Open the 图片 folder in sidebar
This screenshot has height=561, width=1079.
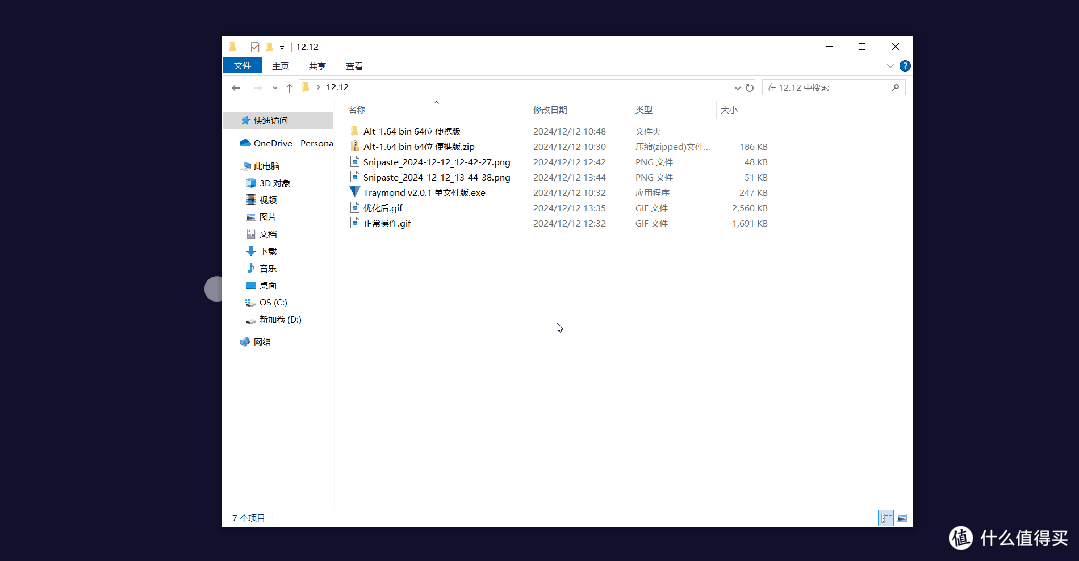tap(261, 217)
